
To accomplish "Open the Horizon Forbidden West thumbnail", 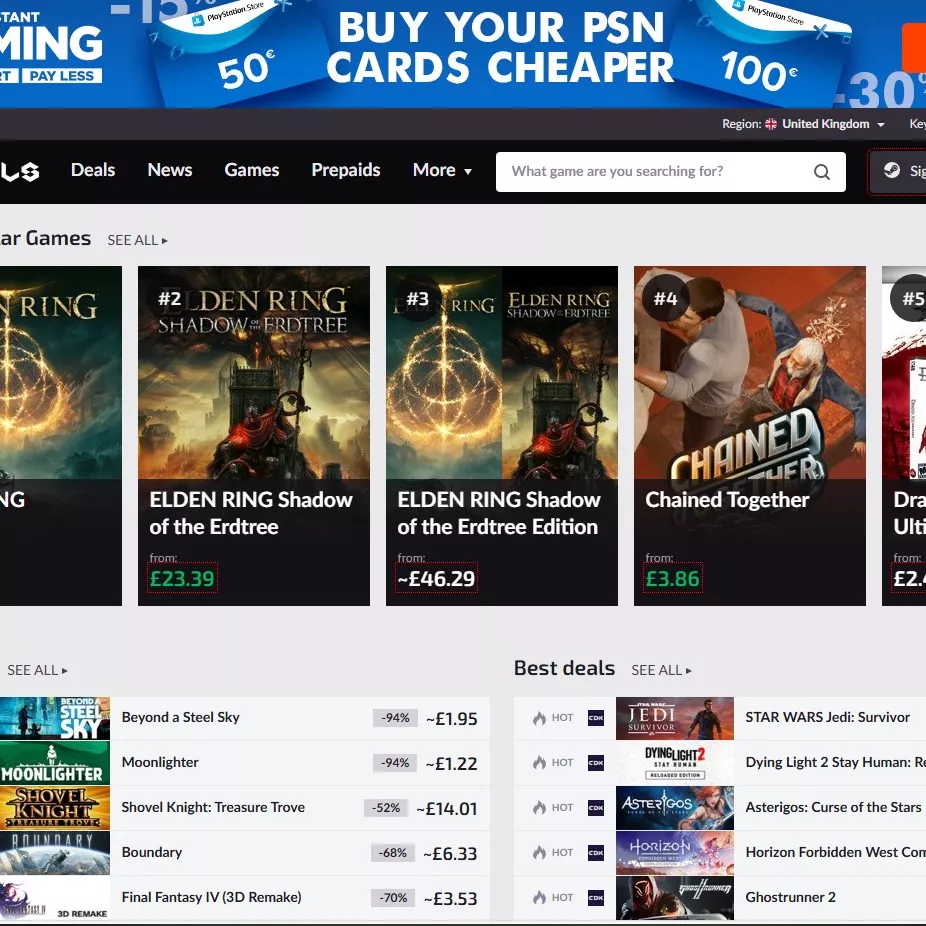I will pyautogui.click(x=675, y=853).
